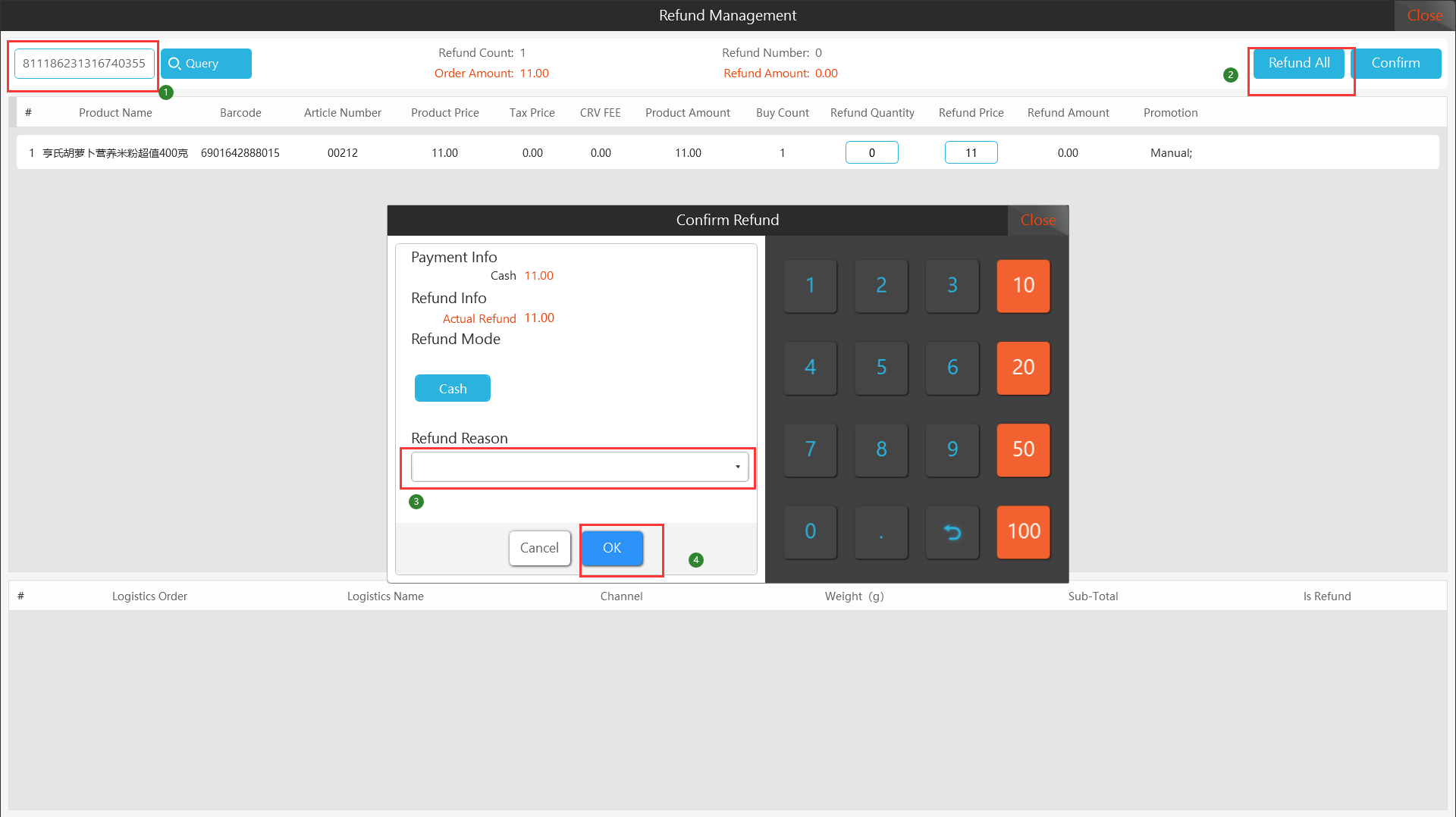The width and height of the screenshot is (1456, 817).
Task: Edit the Refund Quantity field
Action: [x=871, y=153]
